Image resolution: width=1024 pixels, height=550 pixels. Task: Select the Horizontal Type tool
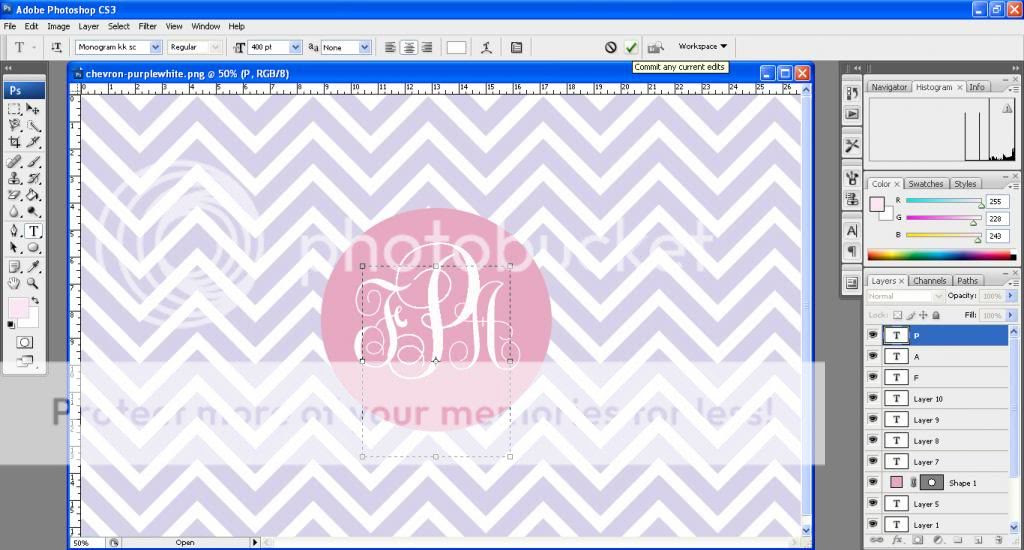pos(33,231)
